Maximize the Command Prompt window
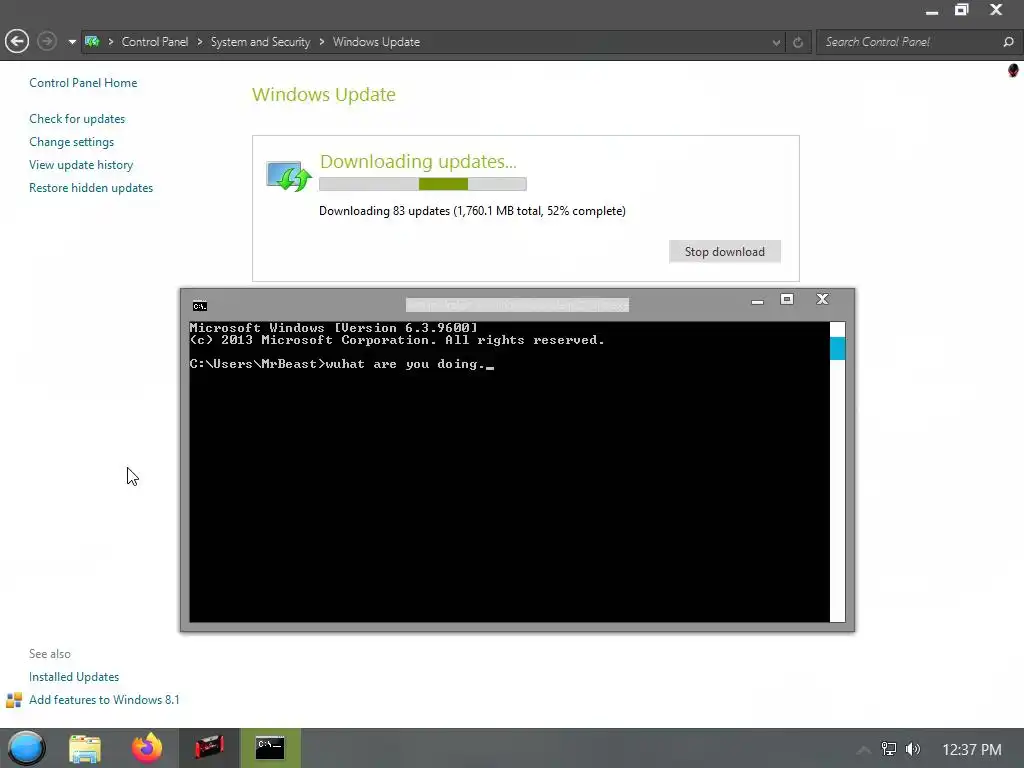Image resolution: width=1024 pixels, height=768 pixels. (787, 299)
